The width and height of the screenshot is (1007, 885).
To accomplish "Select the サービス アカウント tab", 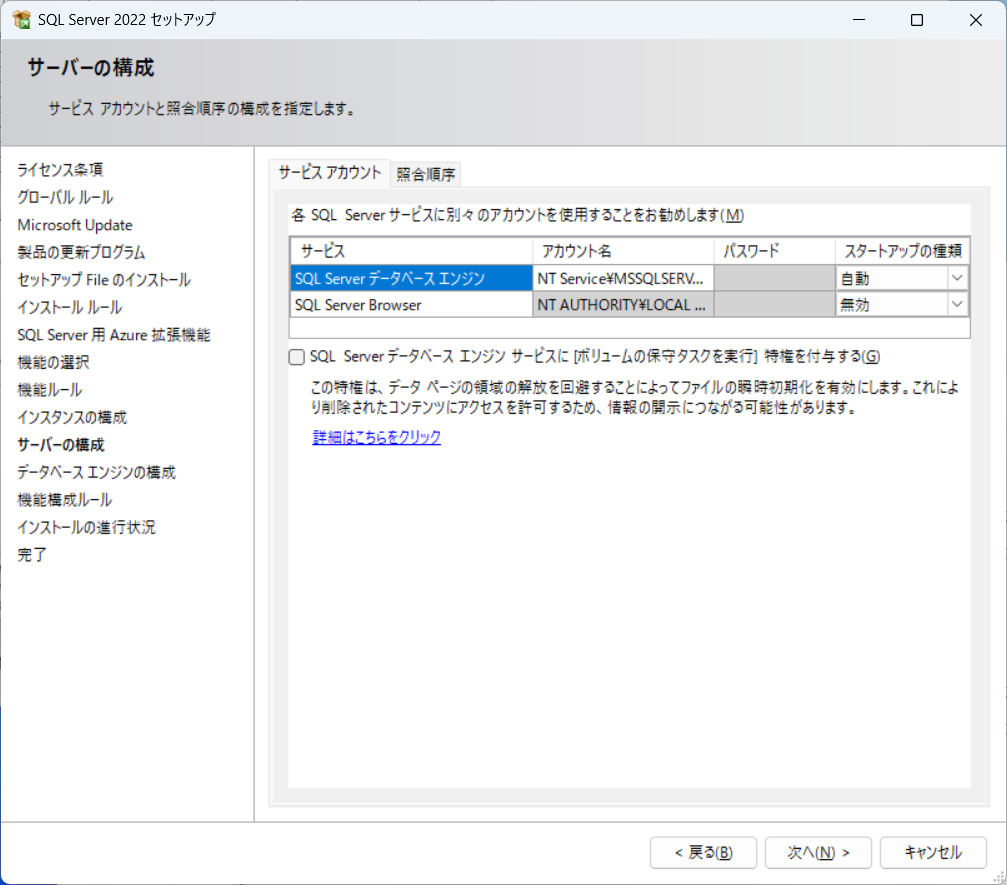I will pyautogui.click(x=330, y=172).
